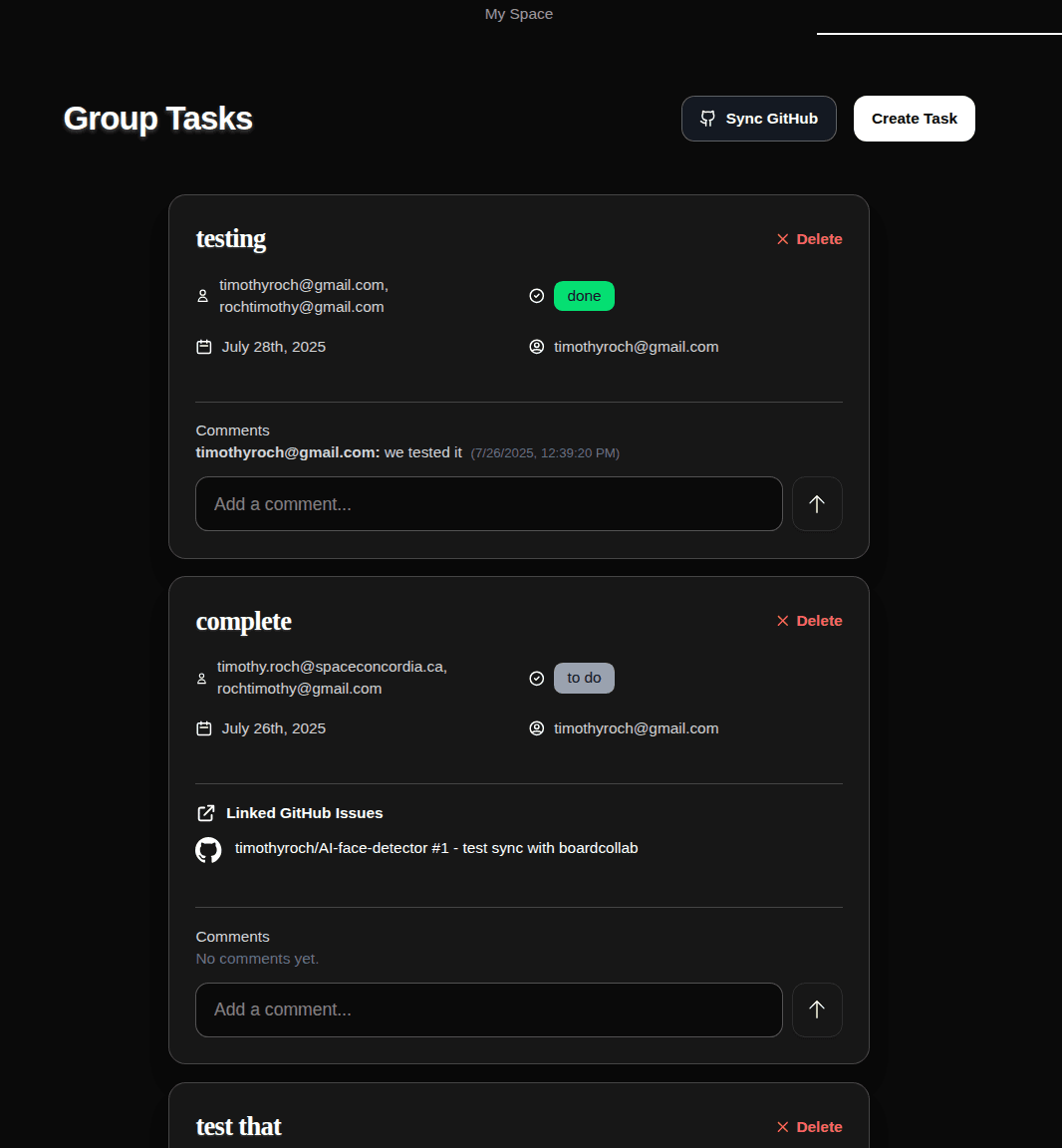The image size is (1062, 1148).
Task: Click the avatar icon beside timothyroch@gmail.com creator
Action: [x=537, y=346]
